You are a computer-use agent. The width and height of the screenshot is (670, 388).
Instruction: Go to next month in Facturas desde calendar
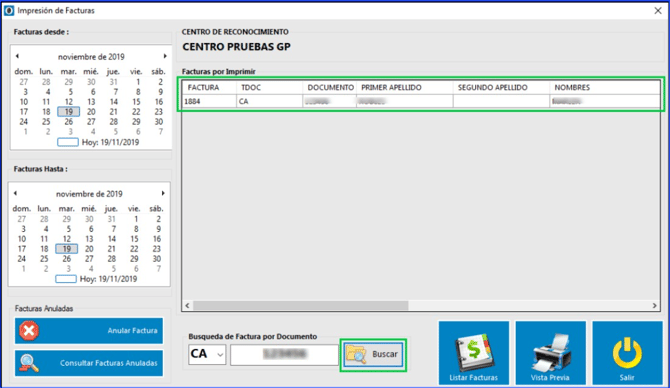point(165,56)
